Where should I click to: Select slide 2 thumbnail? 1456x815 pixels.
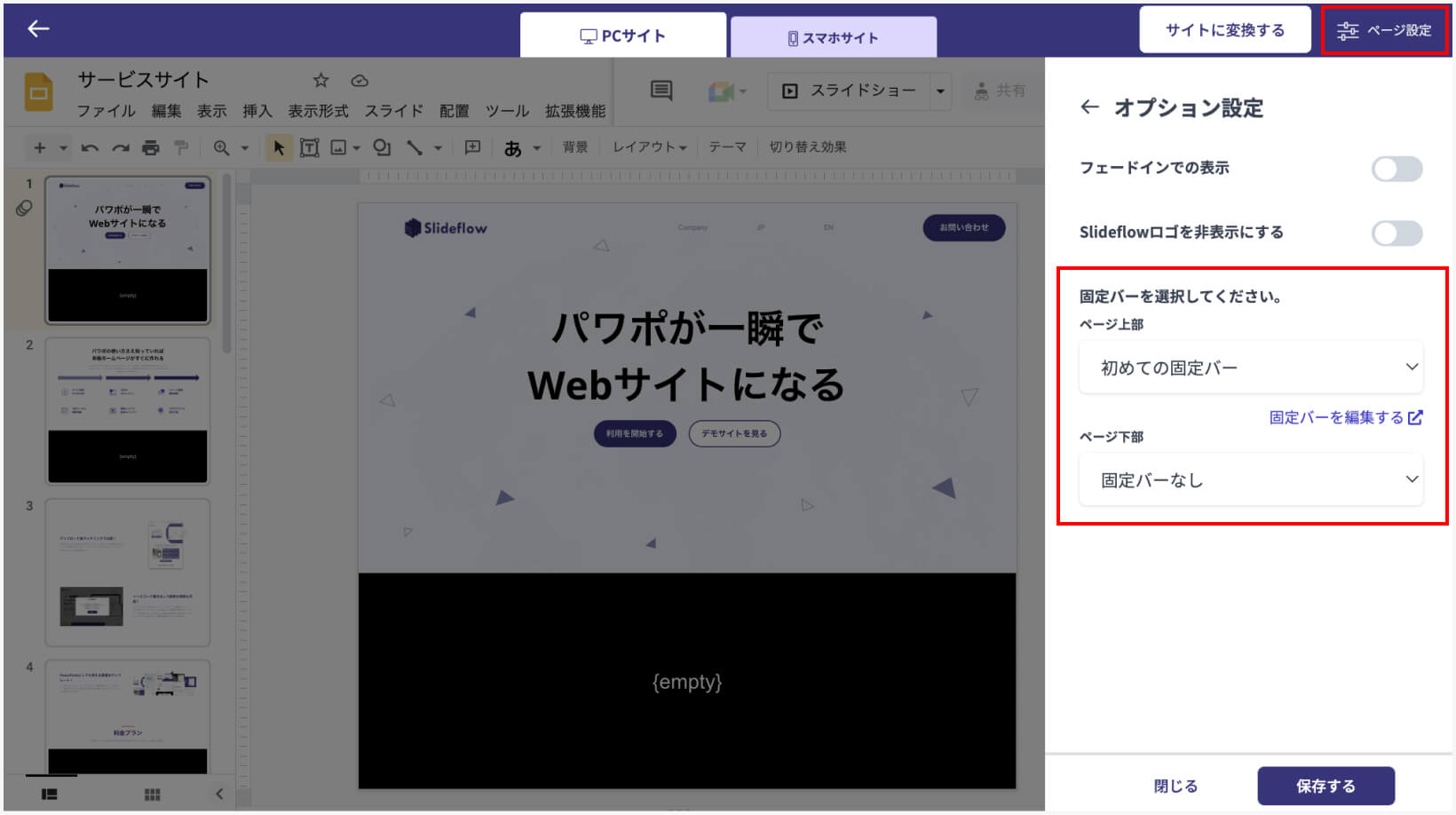(x=128, y=410)
